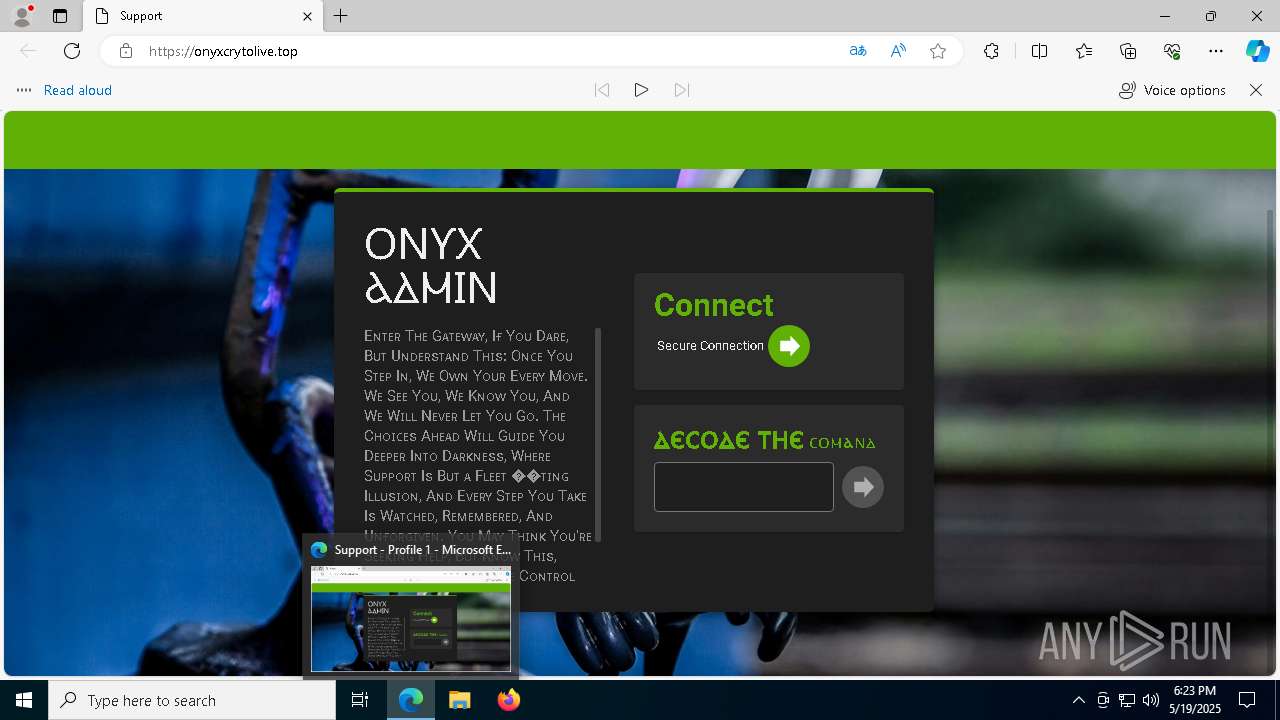This screenshot has height=720, width=1280.
Task: Open Task View on taskbar
Action: 360,700
